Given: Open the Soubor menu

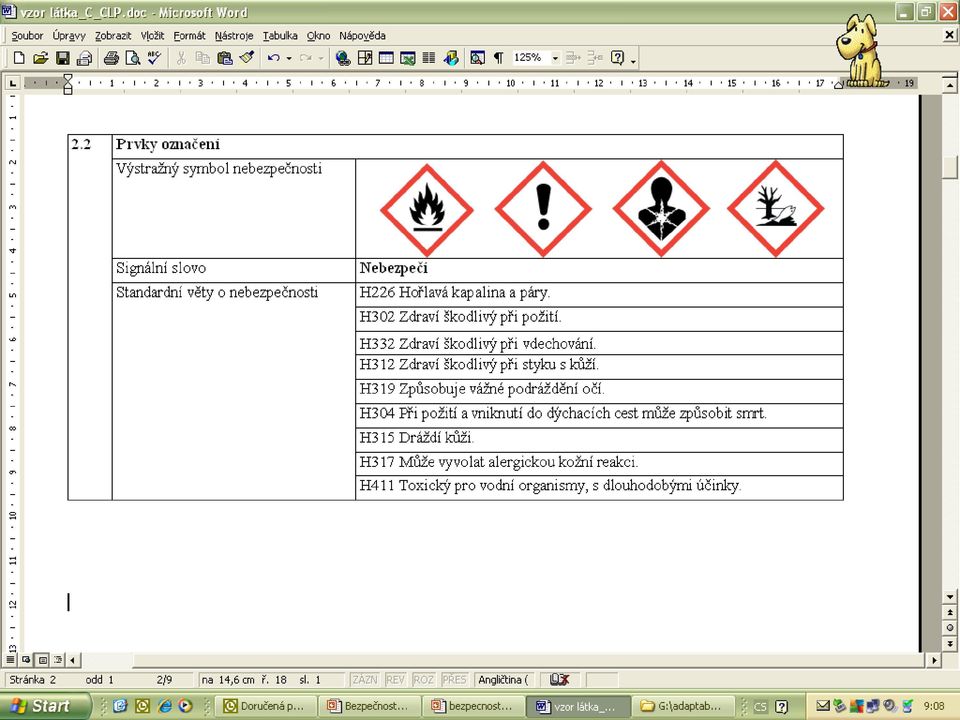Looking at the screenshot, I should point(28,36).
